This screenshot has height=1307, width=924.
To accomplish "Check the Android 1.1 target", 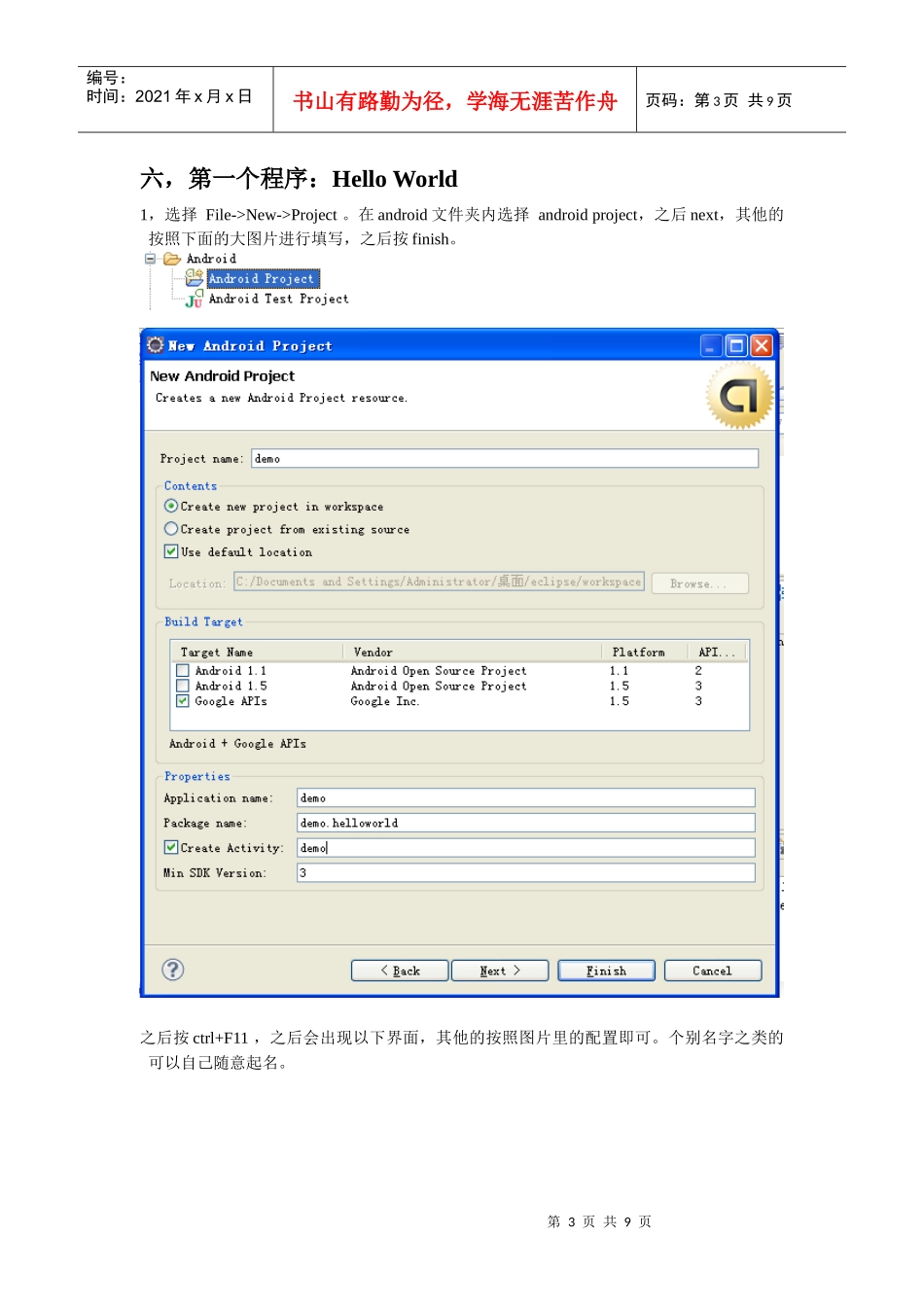I will [183, 671].
